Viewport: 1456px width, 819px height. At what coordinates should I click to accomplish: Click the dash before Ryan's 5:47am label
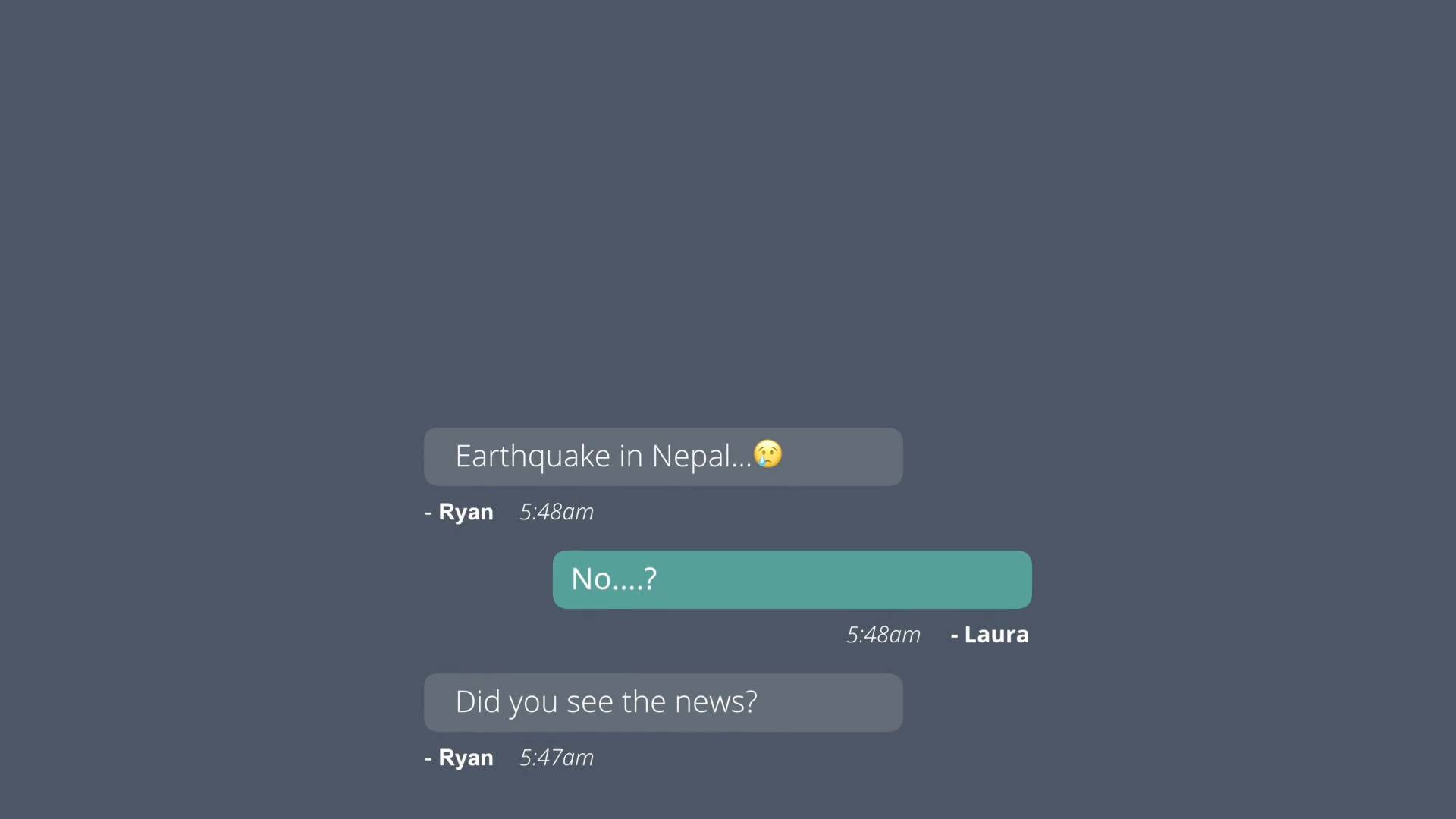tap(428, 758)
